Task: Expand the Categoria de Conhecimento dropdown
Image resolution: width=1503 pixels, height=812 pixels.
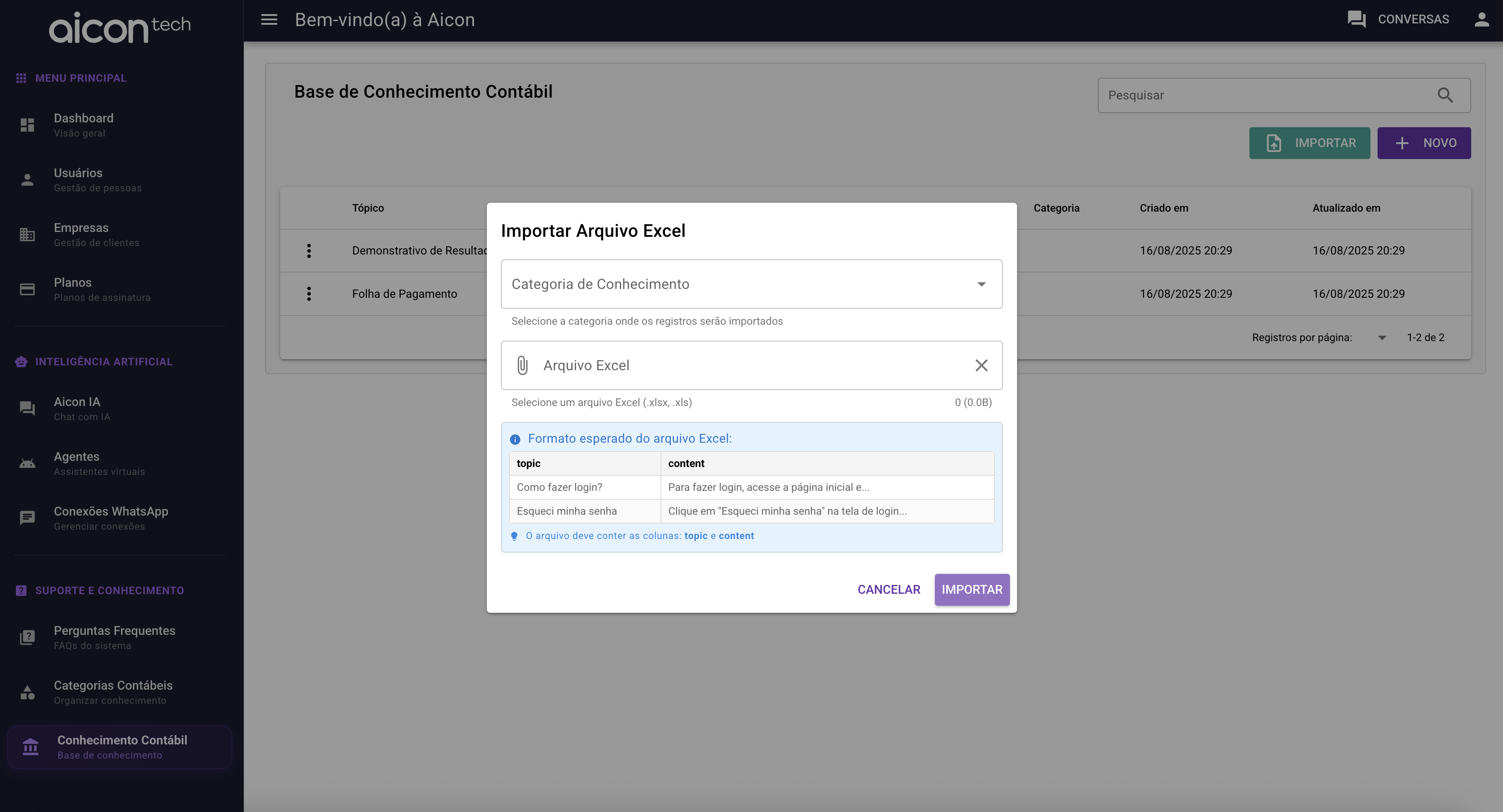Action: point(751,284)
